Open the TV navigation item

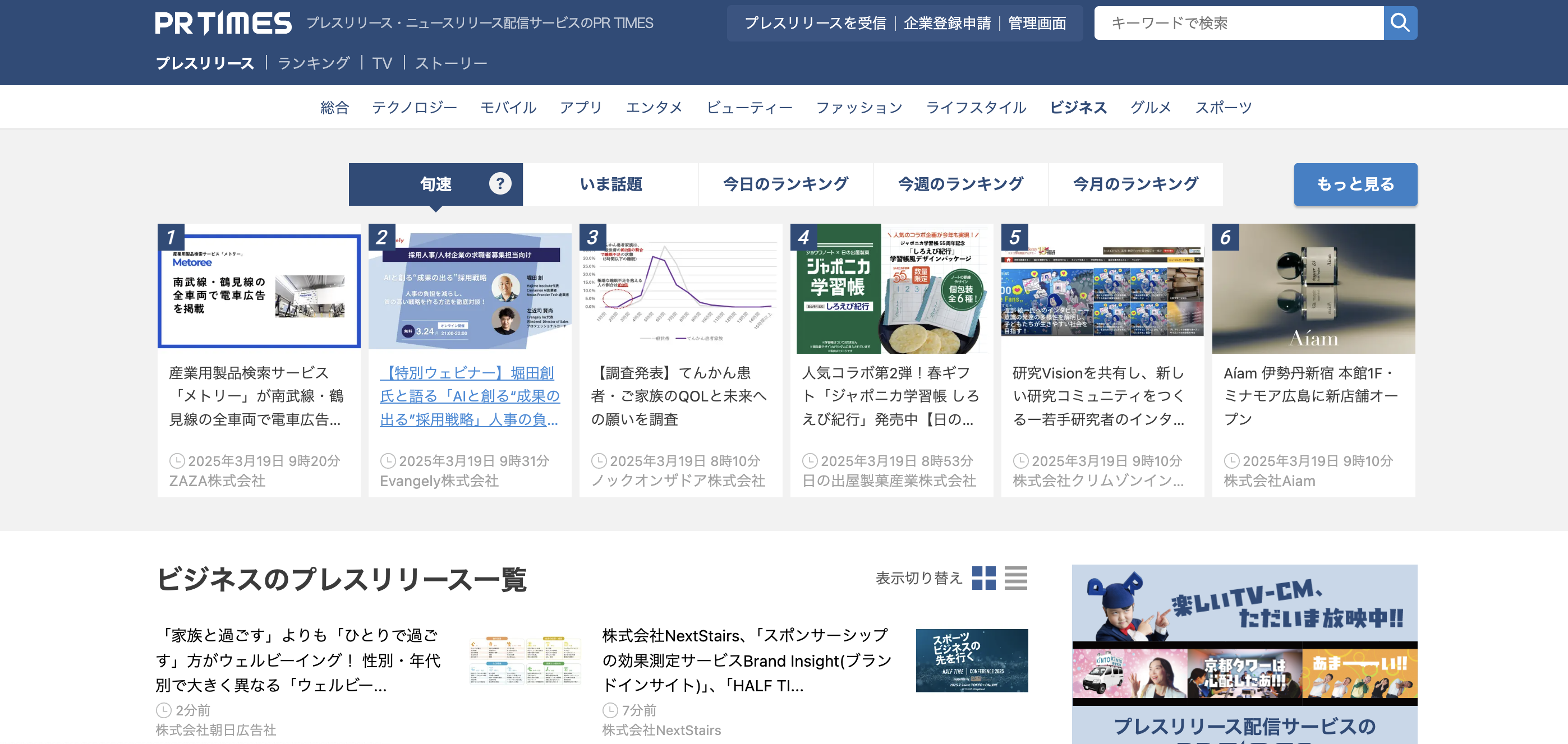382,63
